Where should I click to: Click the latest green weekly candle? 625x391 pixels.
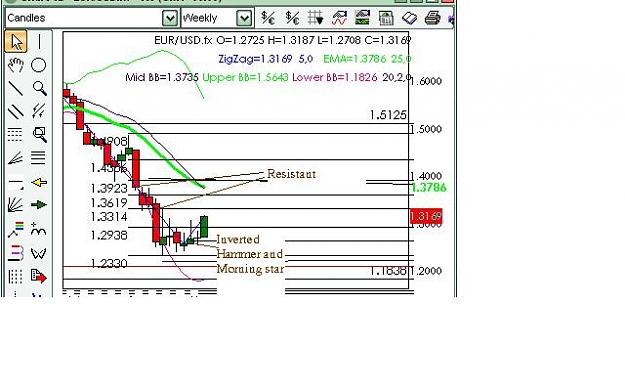(x=204, y=226)
